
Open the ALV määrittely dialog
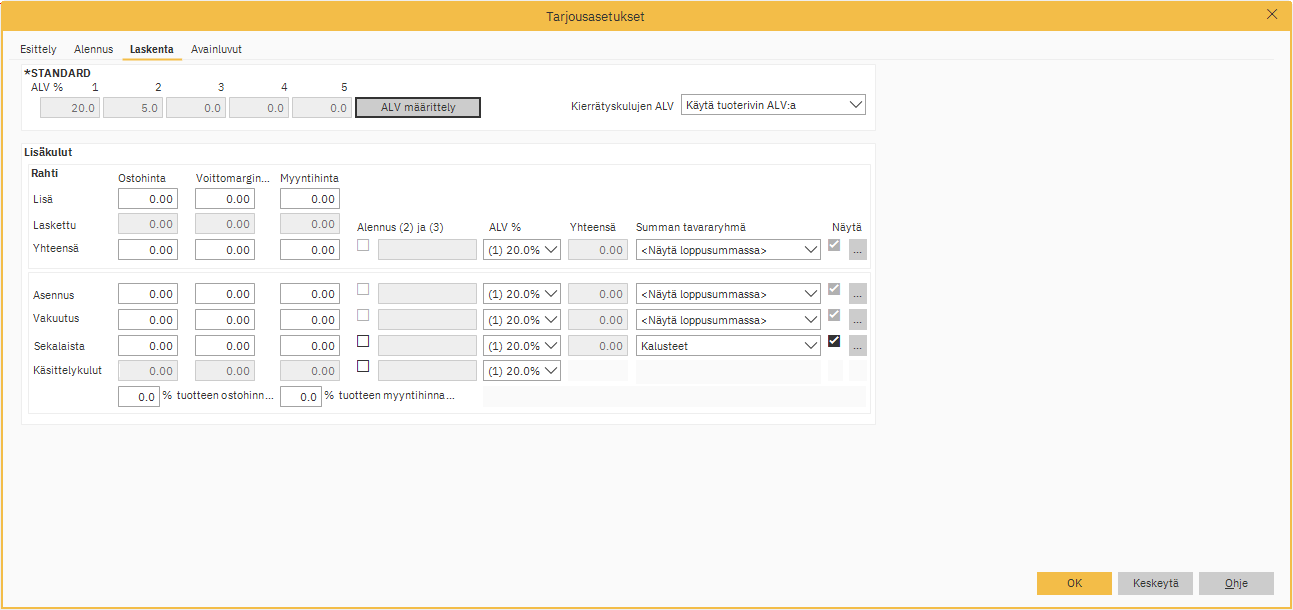(417, 107)
